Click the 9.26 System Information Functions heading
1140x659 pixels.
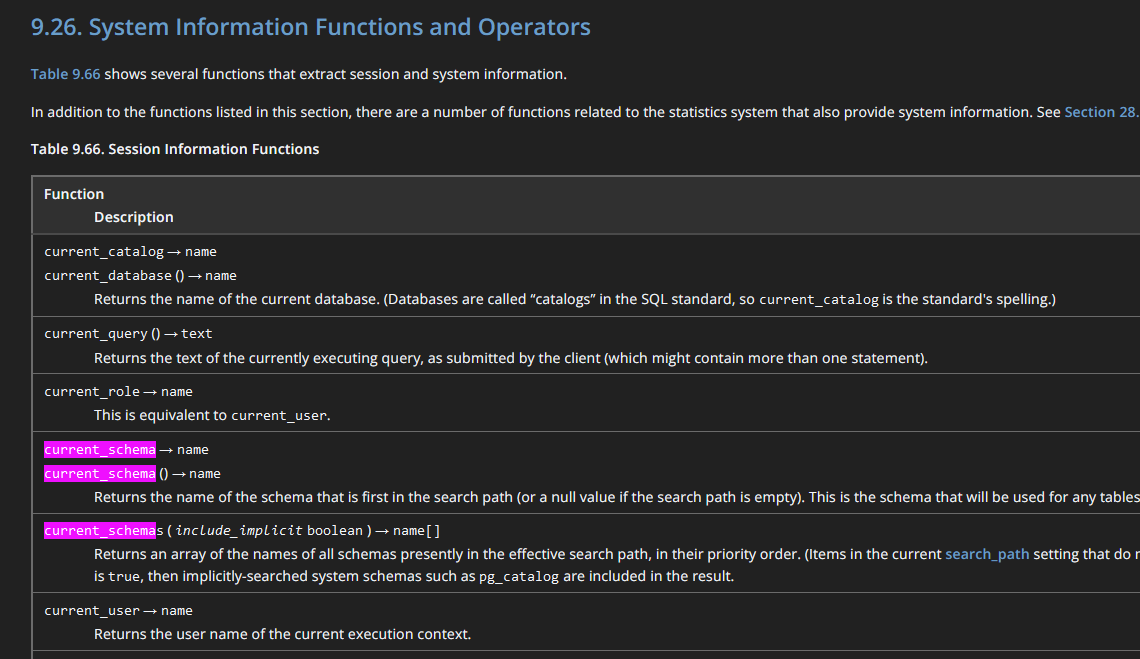[311, 28]
